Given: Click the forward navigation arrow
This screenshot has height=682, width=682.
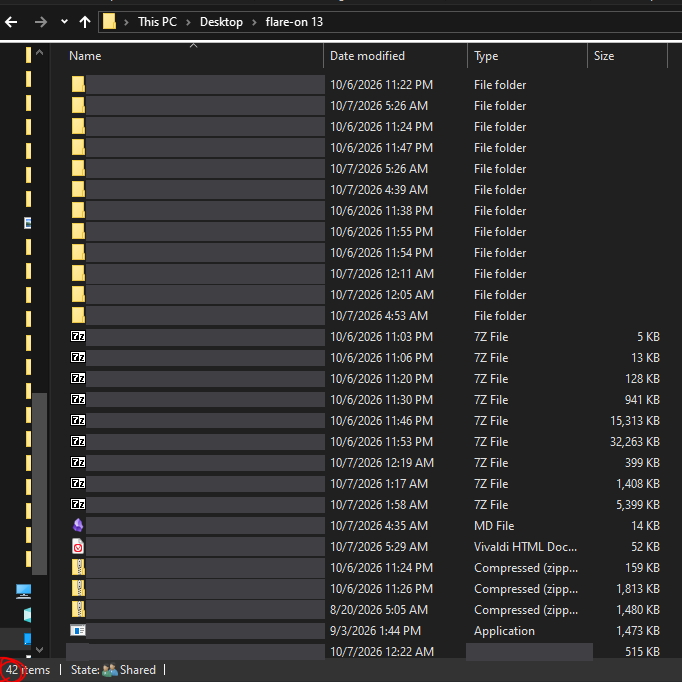Looking at the screenshot, I should tap(40, 22).
